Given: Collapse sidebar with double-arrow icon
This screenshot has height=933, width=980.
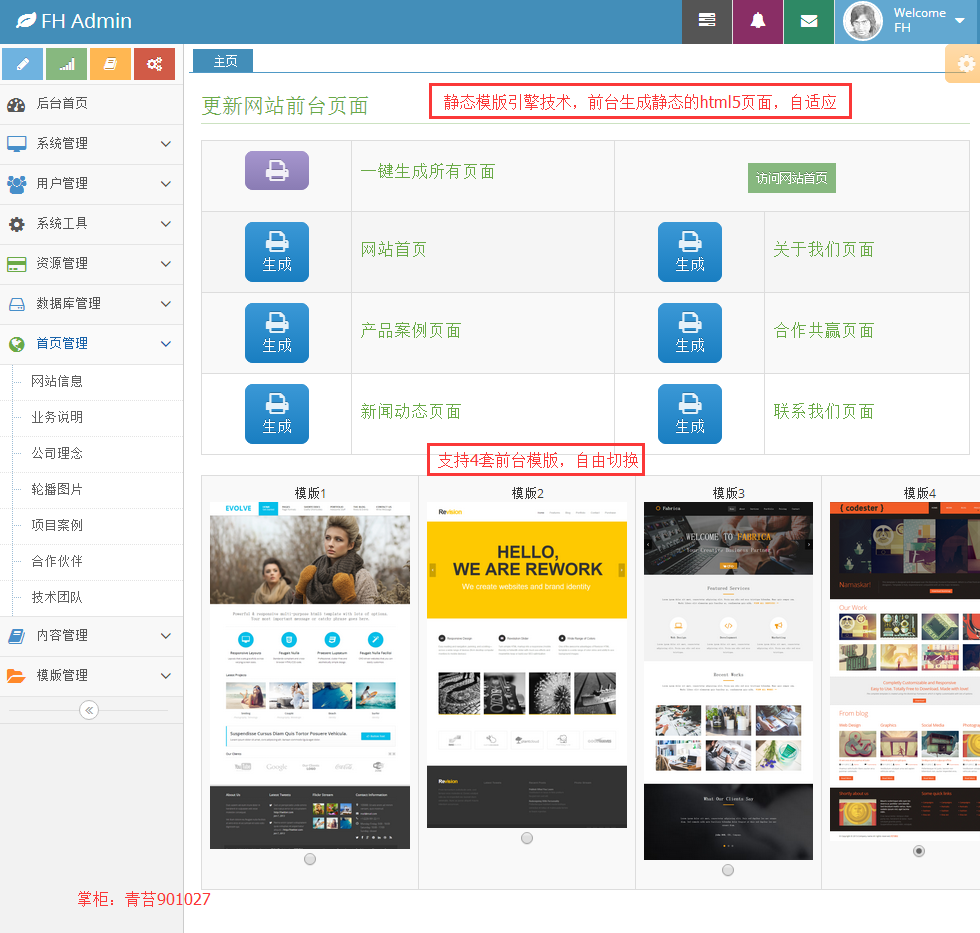Looking at the screenshot, I should click(89, 710).
